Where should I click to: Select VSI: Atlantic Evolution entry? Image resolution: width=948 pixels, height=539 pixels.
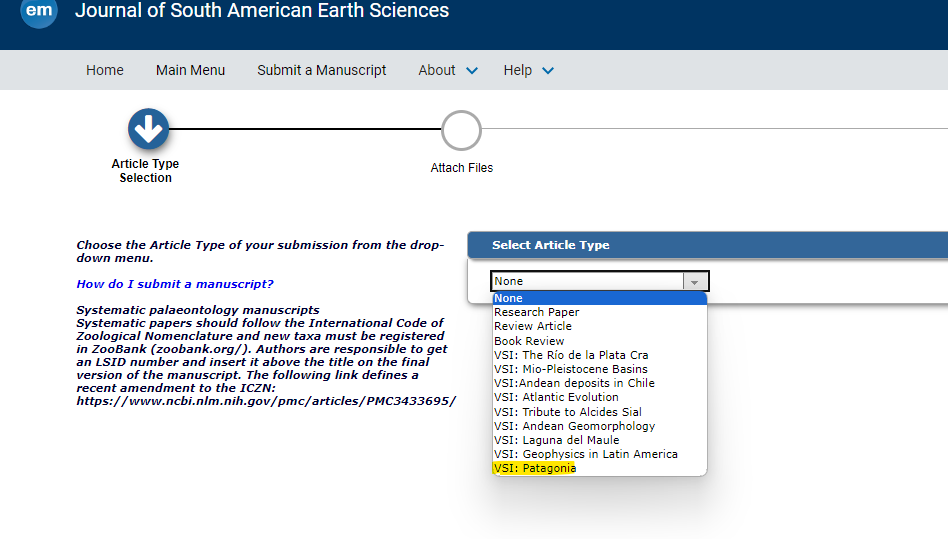pos(599,398)
